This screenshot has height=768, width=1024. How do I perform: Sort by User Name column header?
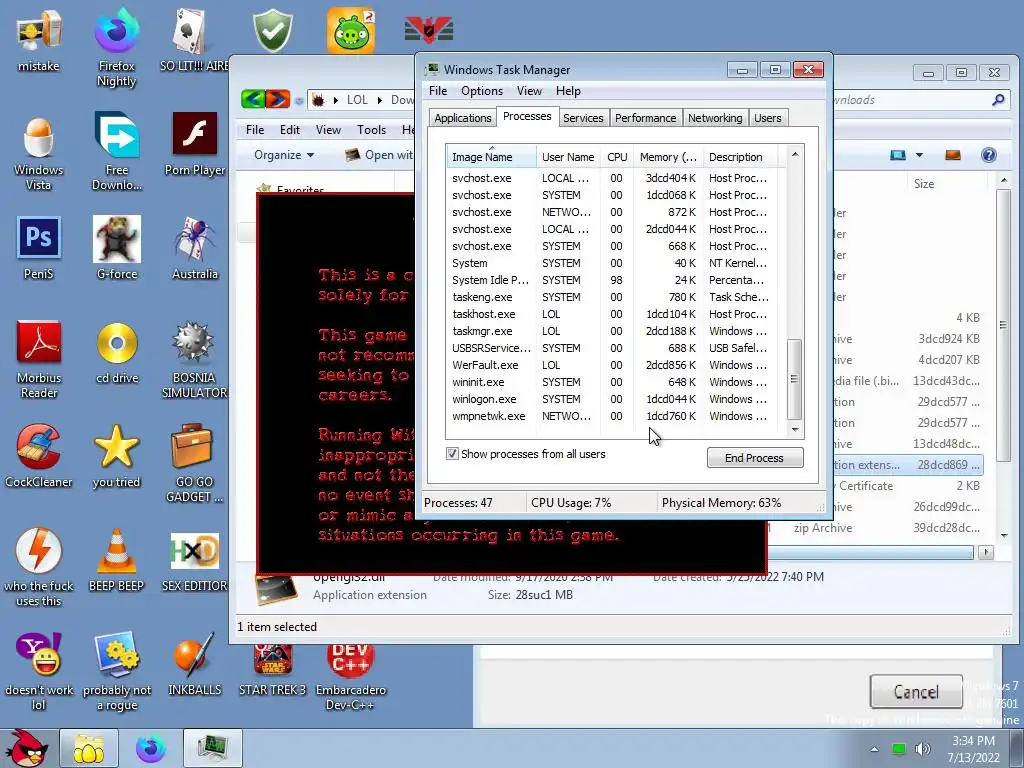coord(568,157)
